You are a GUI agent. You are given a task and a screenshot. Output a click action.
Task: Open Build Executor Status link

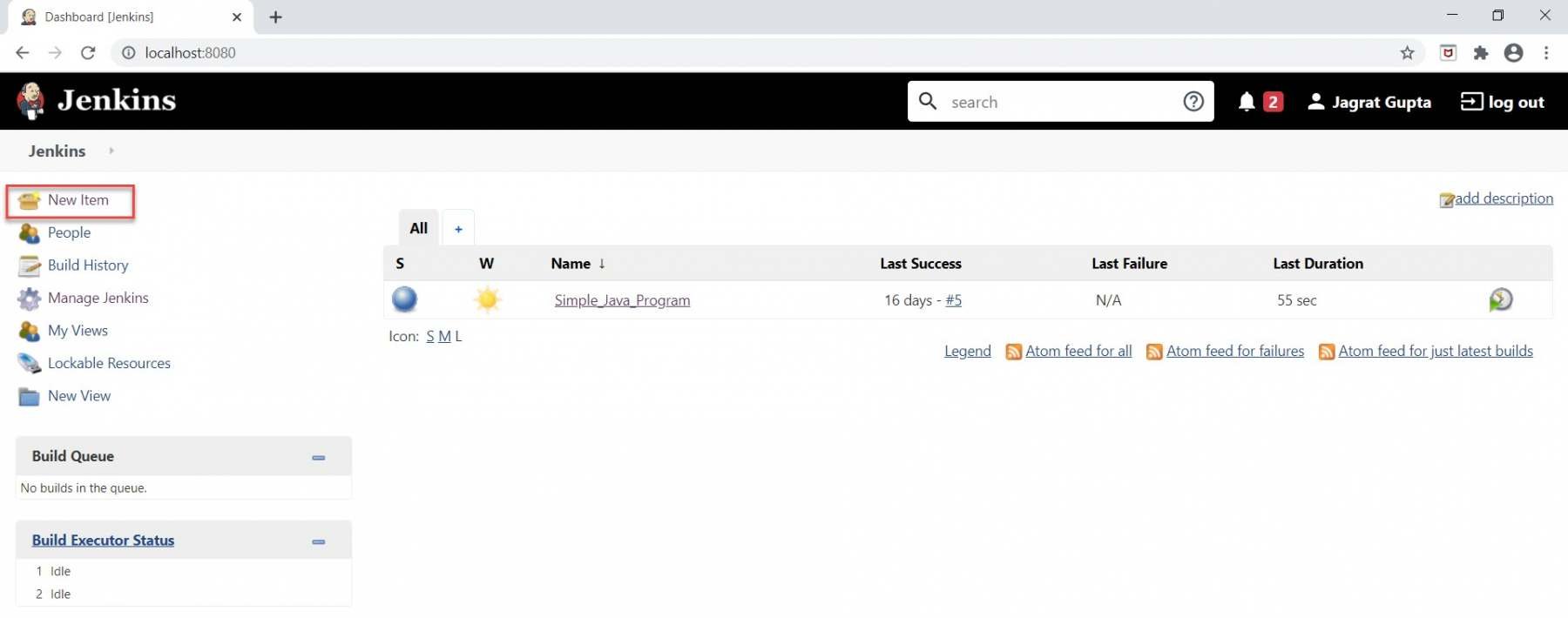click(103, 541)
